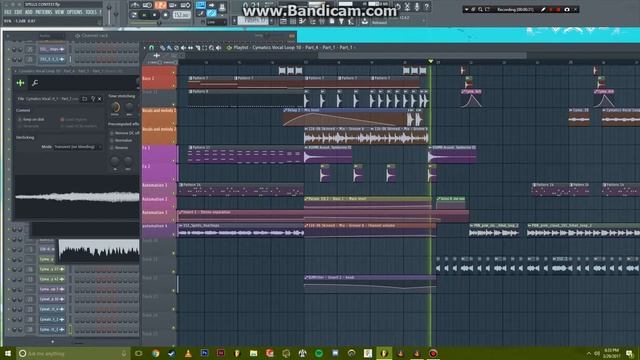Click the tempo value field
This screenshot has width=640, height=360.
pyautogui.click(x=181, y=15)
